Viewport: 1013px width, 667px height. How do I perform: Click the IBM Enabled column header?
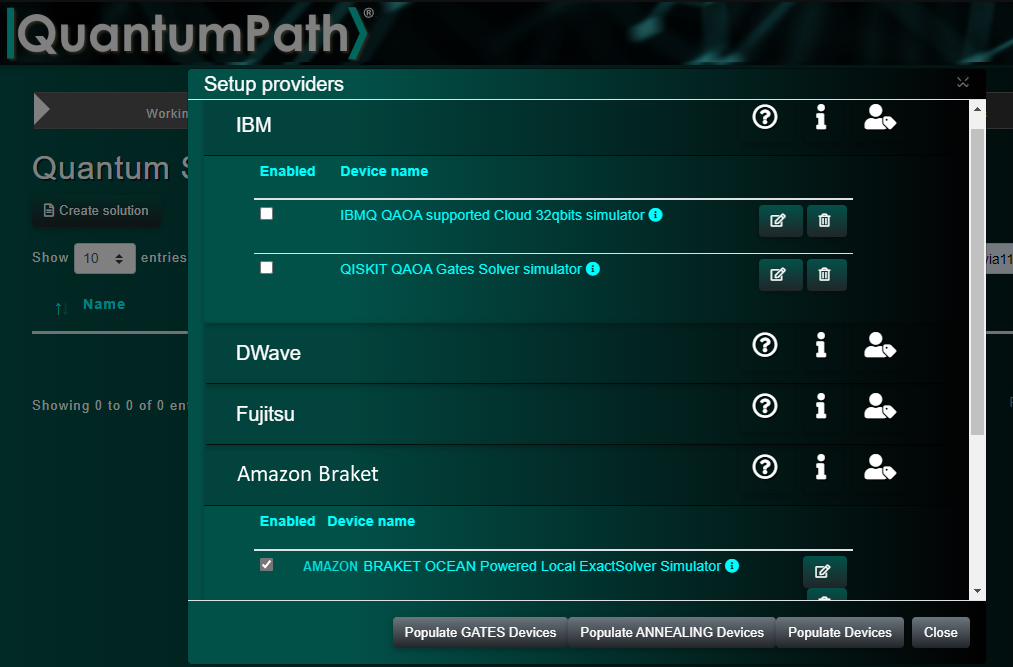pyautogui.click(x=287, y=171)
